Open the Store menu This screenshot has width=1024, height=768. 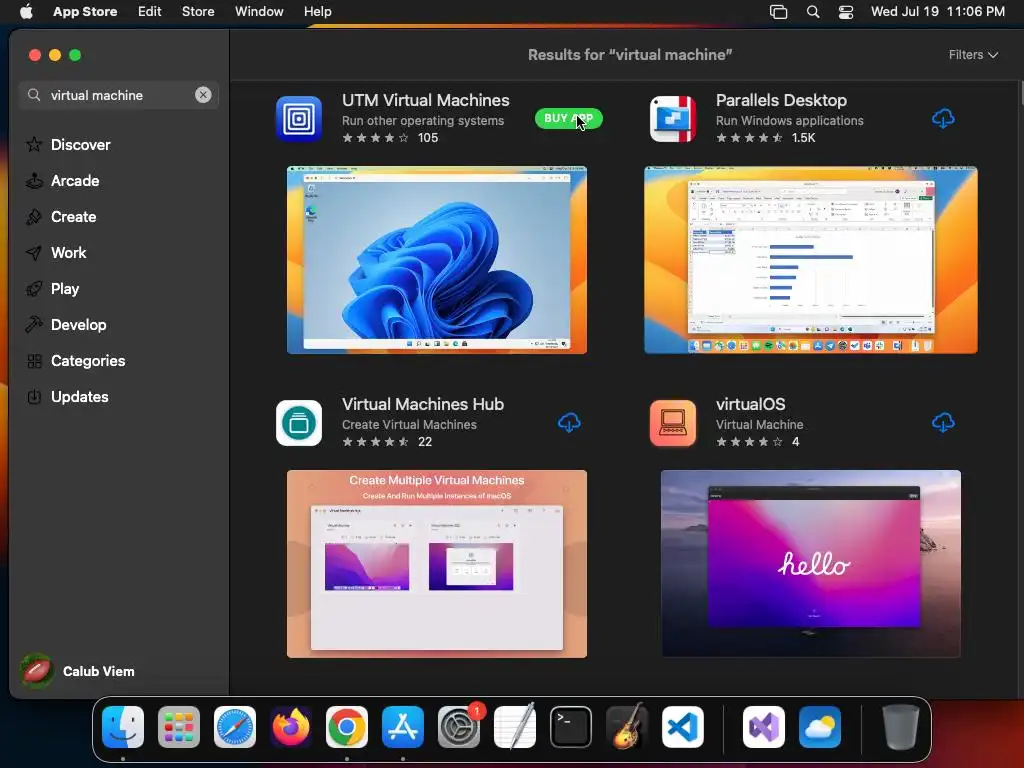[198, 11]
